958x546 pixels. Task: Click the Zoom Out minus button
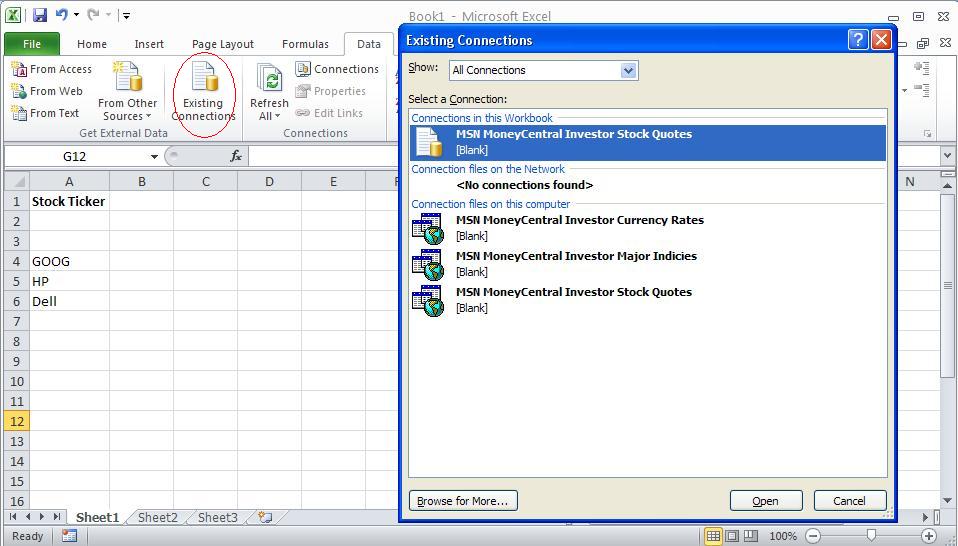[813, 536]
